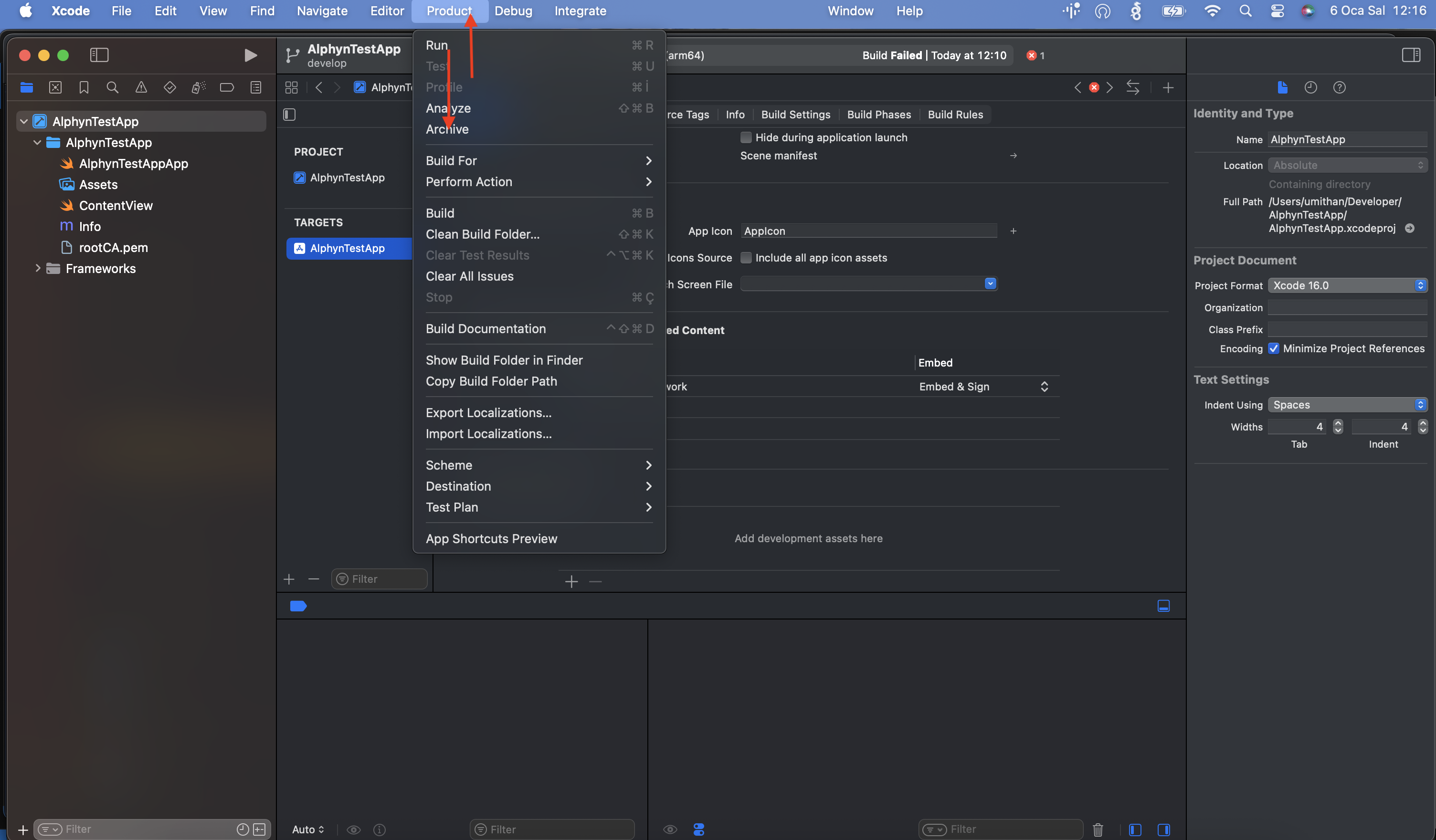
Task: Open the Project Format Xcode 16.0 dropdown
Action: (1347, 285)
